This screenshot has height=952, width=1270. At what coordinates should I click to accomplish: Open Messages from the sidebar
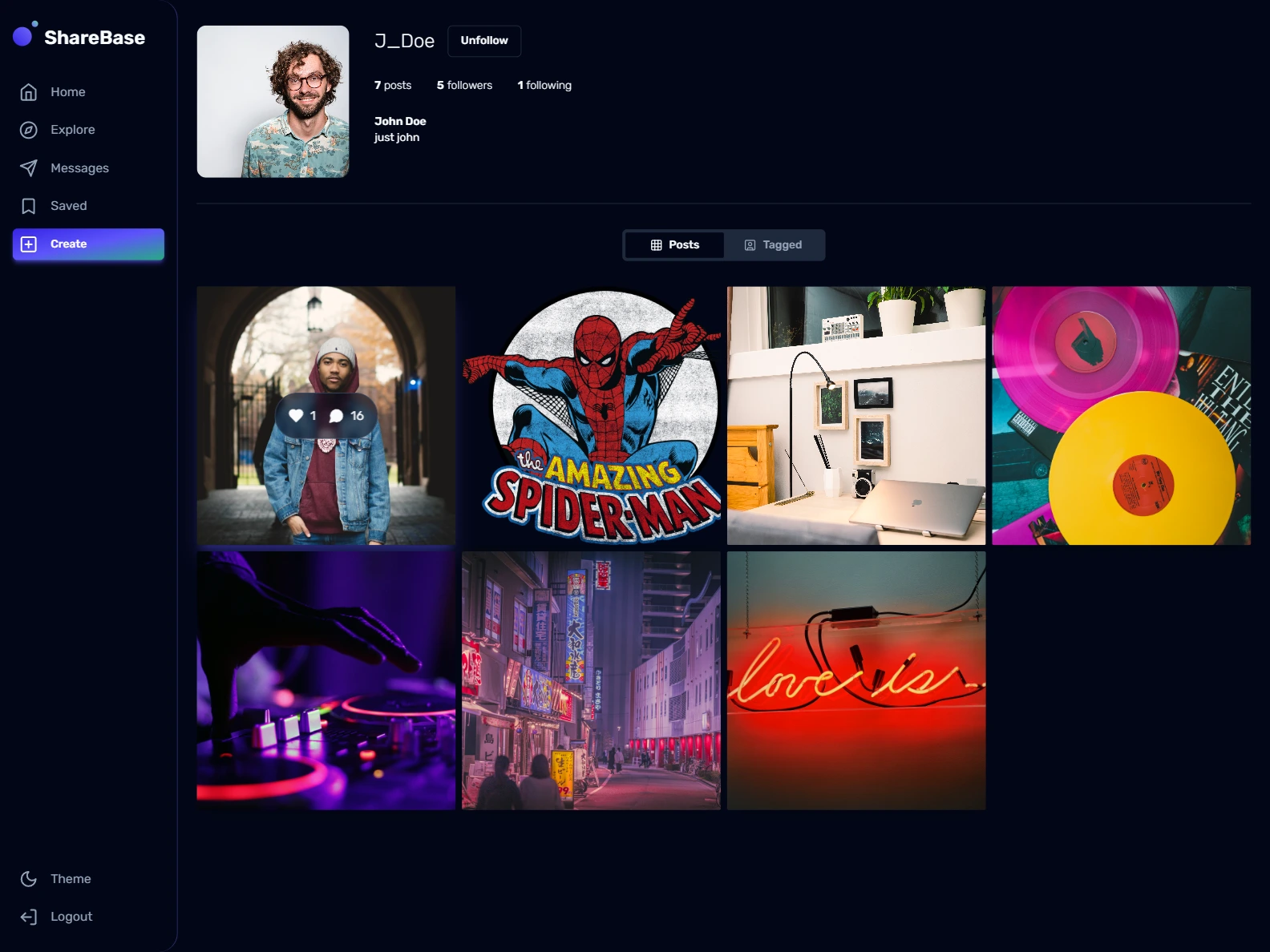(88, 168)
